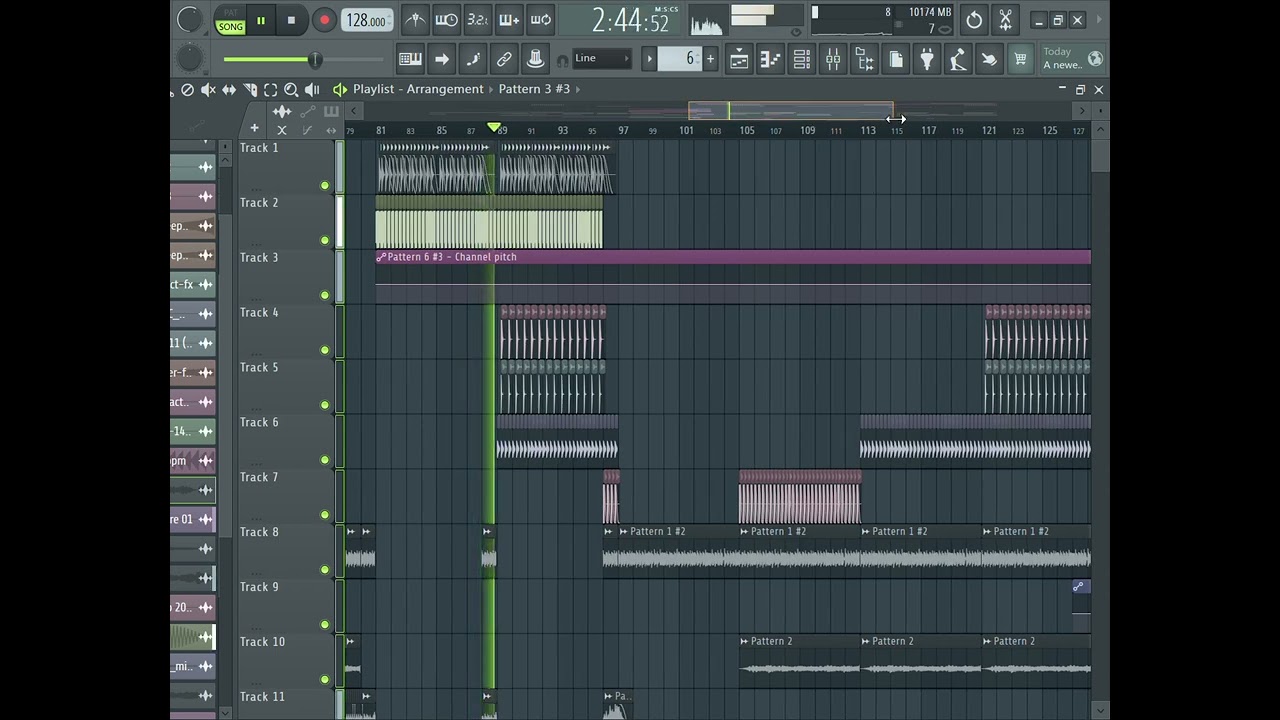Click the Arrangement breadcrumb in playlist title
The height and width of the screenshot is (720, 1280).
(x=445, y=89)
